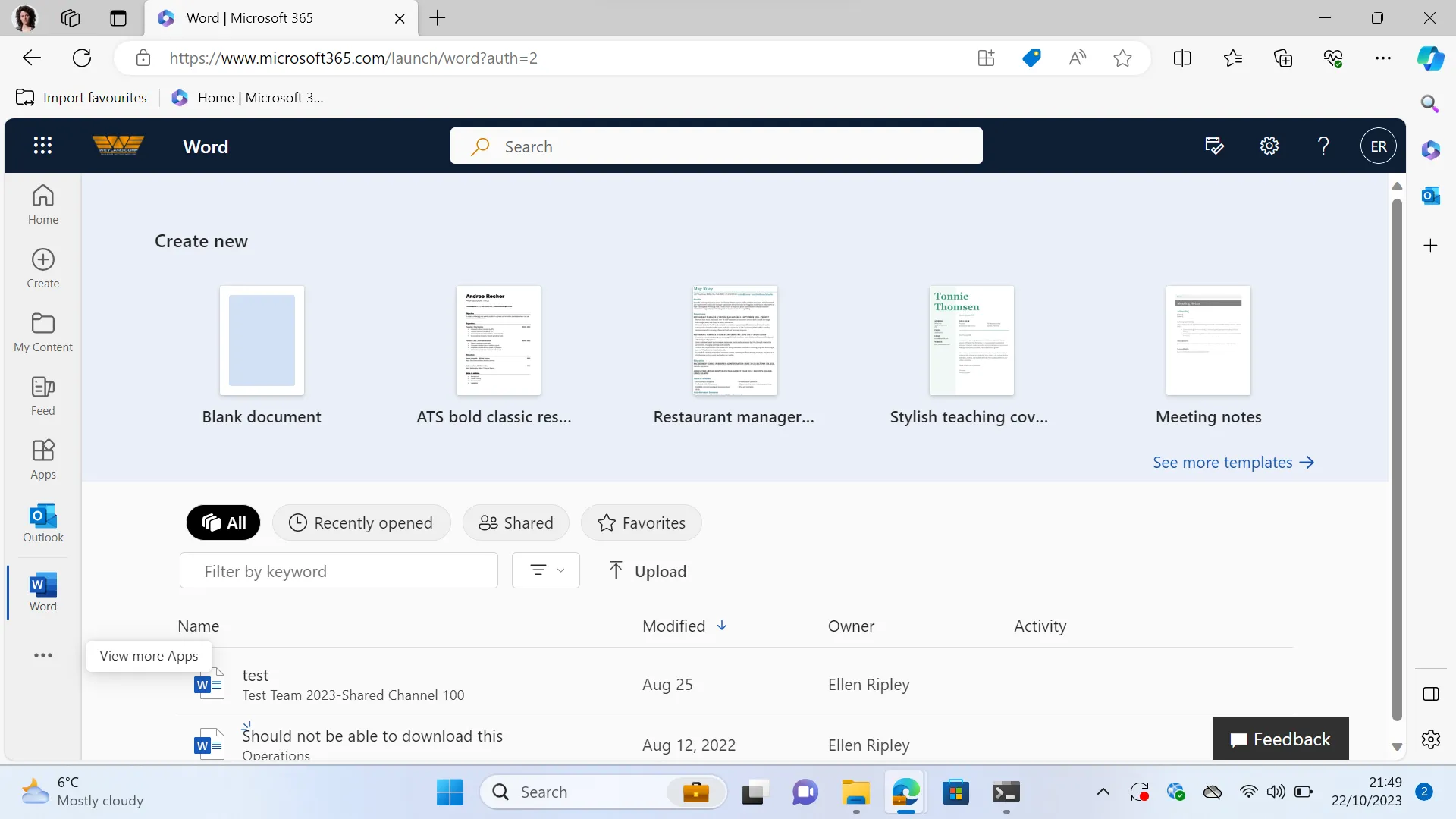This screenshot has width=1456, height=819.
Task: Open Outlook in the Edge sidebar
Action: [x=1431, y=196]
